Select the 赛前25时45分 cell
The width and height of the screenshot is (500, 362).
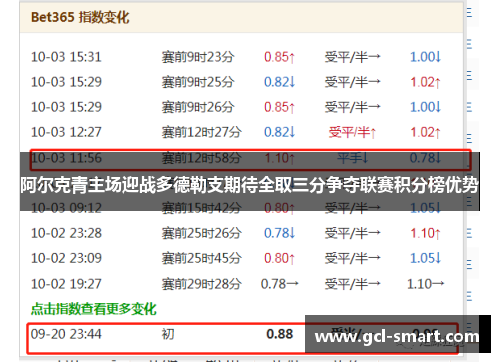[202, 258]
